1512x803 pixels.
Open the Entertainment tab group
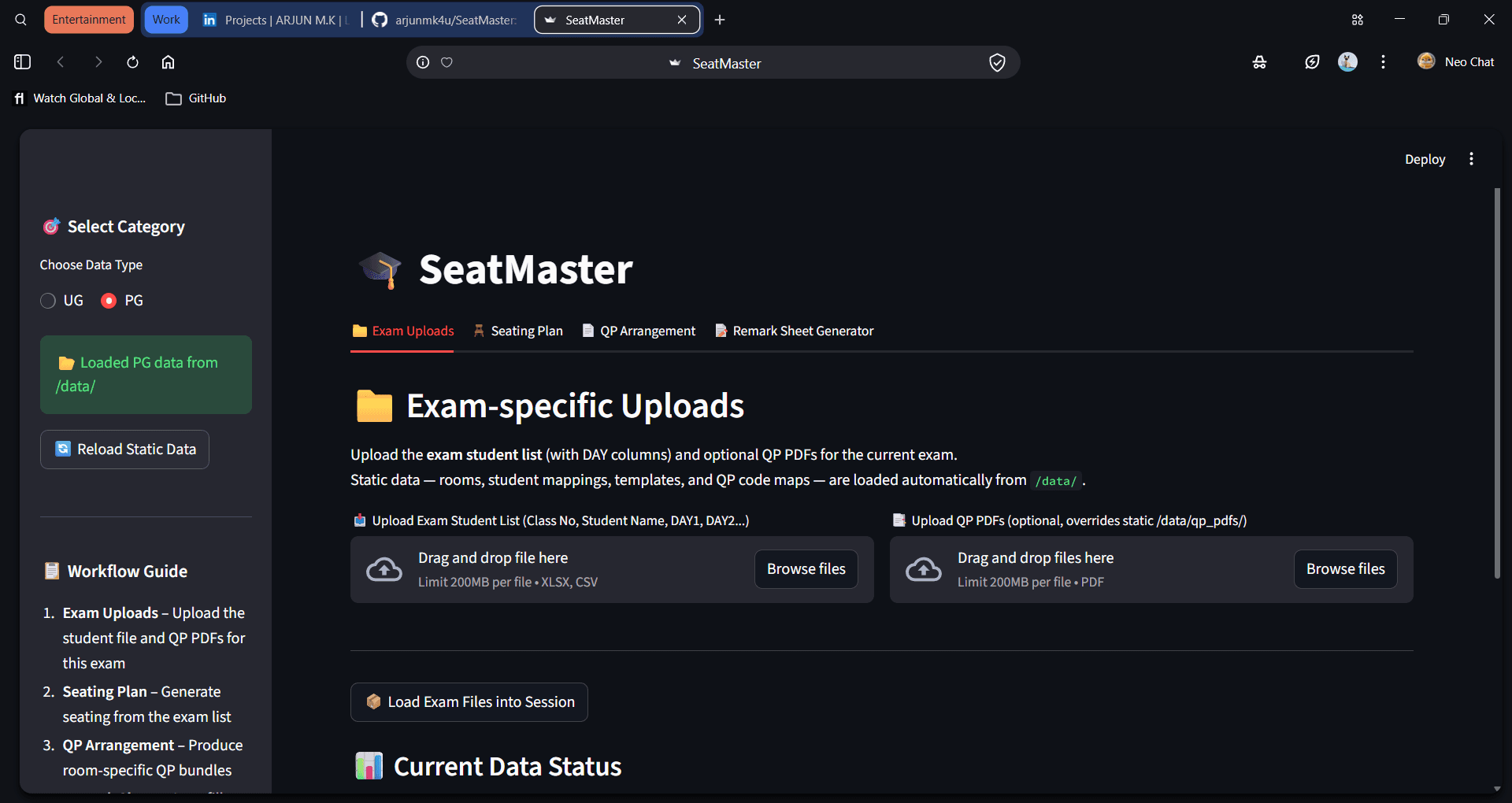89,20
